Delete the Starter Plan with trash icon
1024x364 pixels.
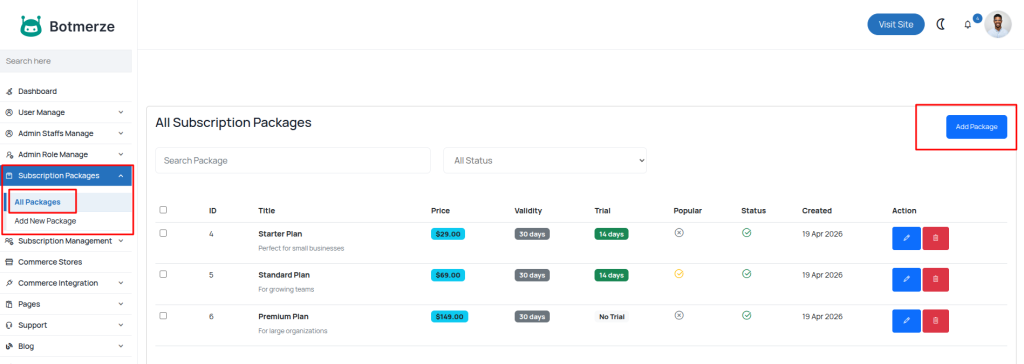935,239
